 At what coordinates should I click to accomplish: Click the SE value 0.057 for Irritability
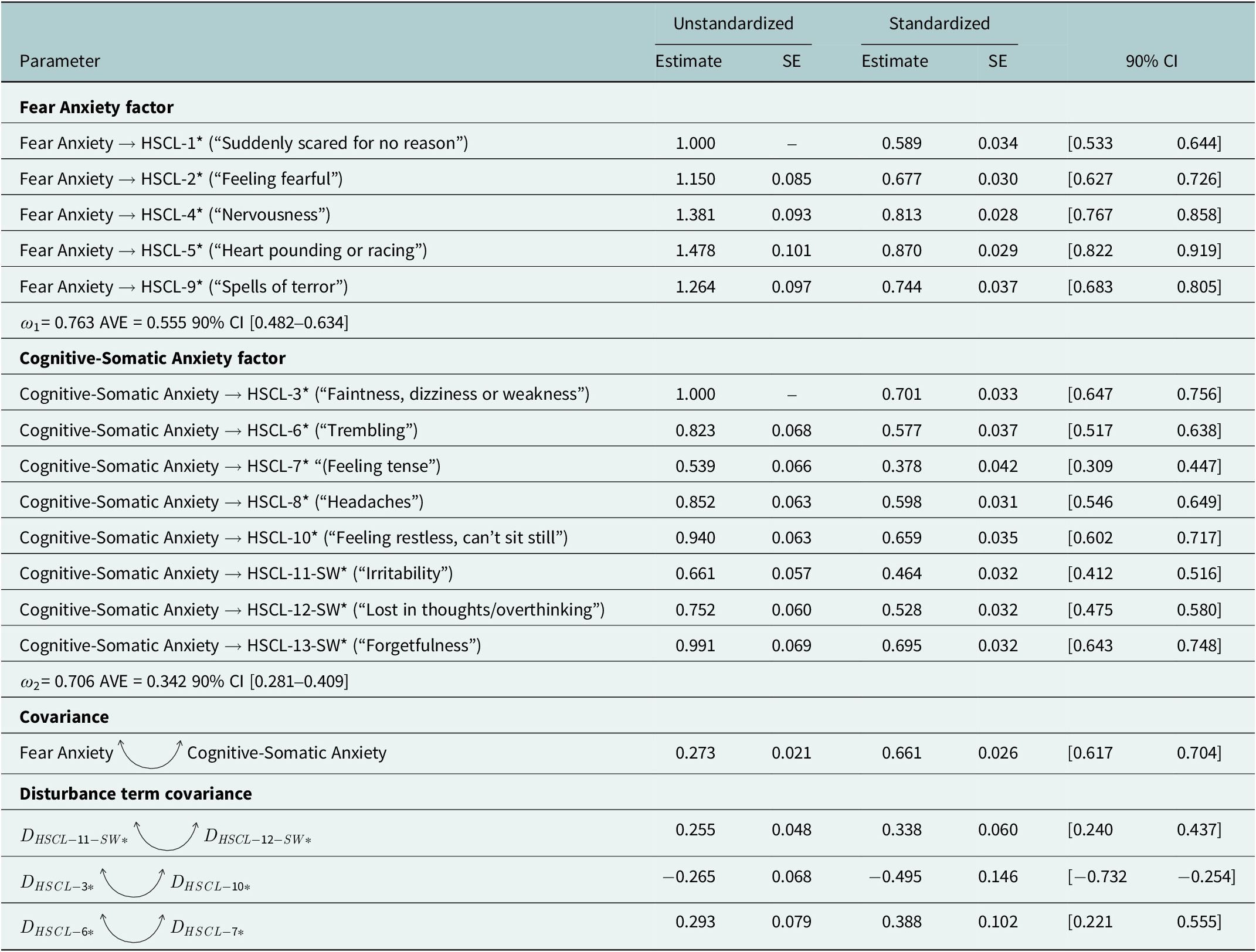(x=792, y=573)
